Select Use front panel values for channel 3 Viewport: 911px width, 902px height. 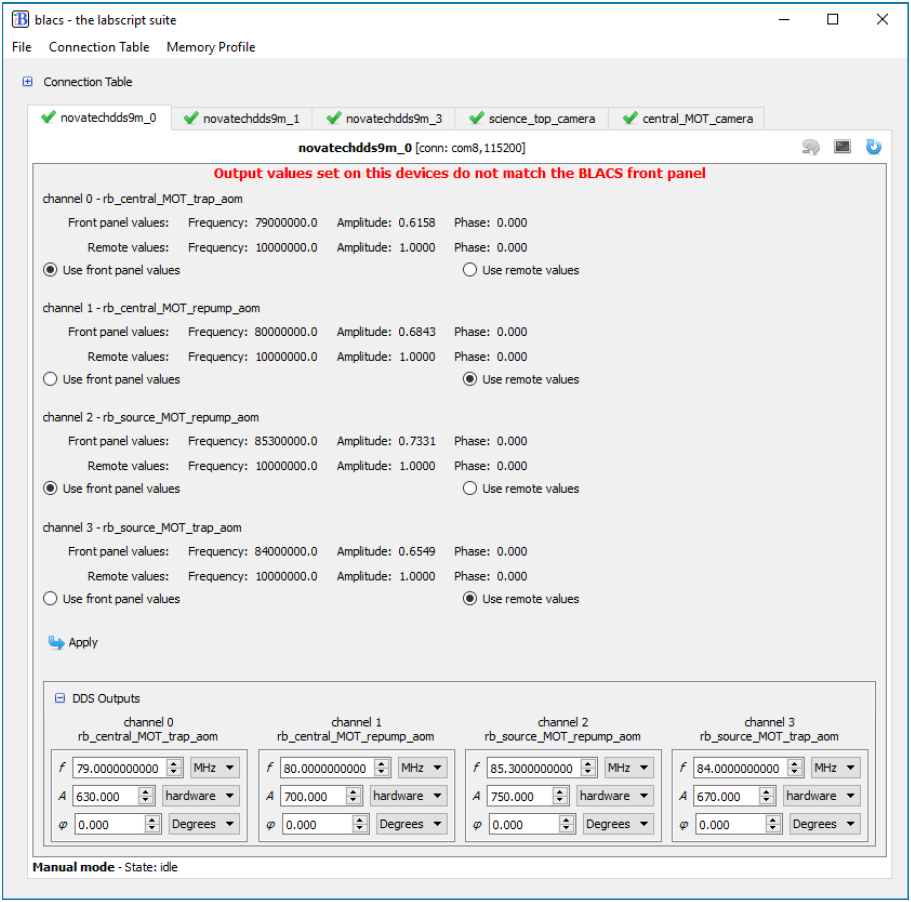coord(51,599)
